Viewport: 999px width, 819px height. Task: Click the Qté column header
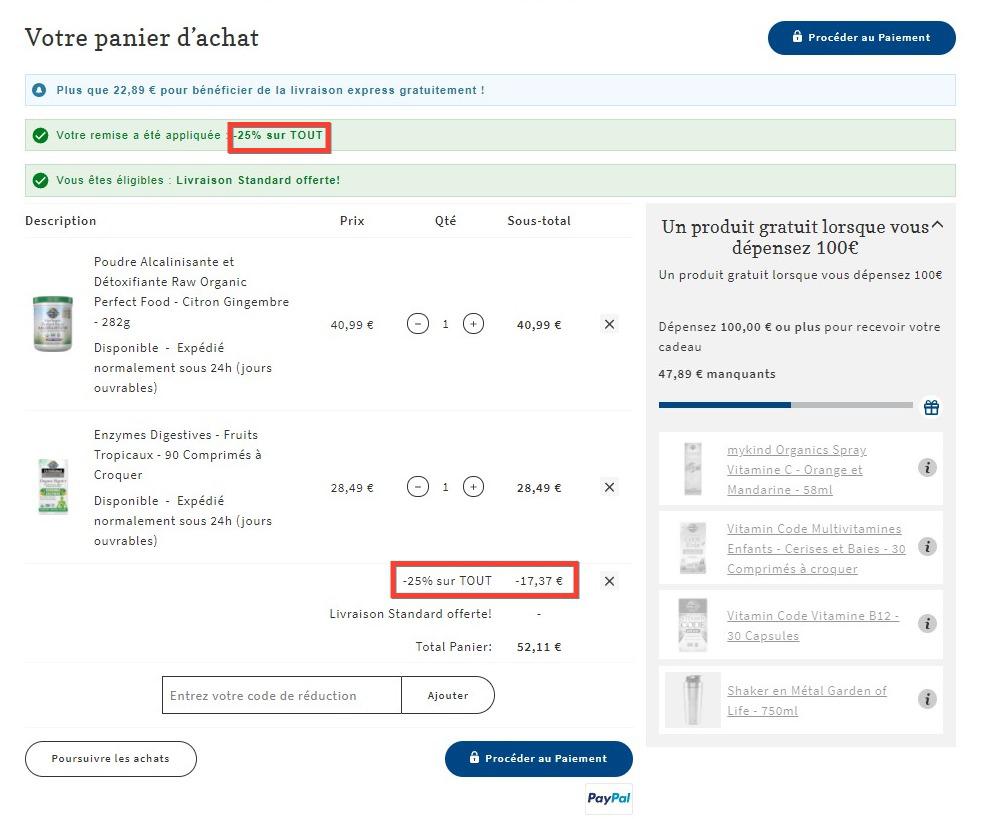445,221
